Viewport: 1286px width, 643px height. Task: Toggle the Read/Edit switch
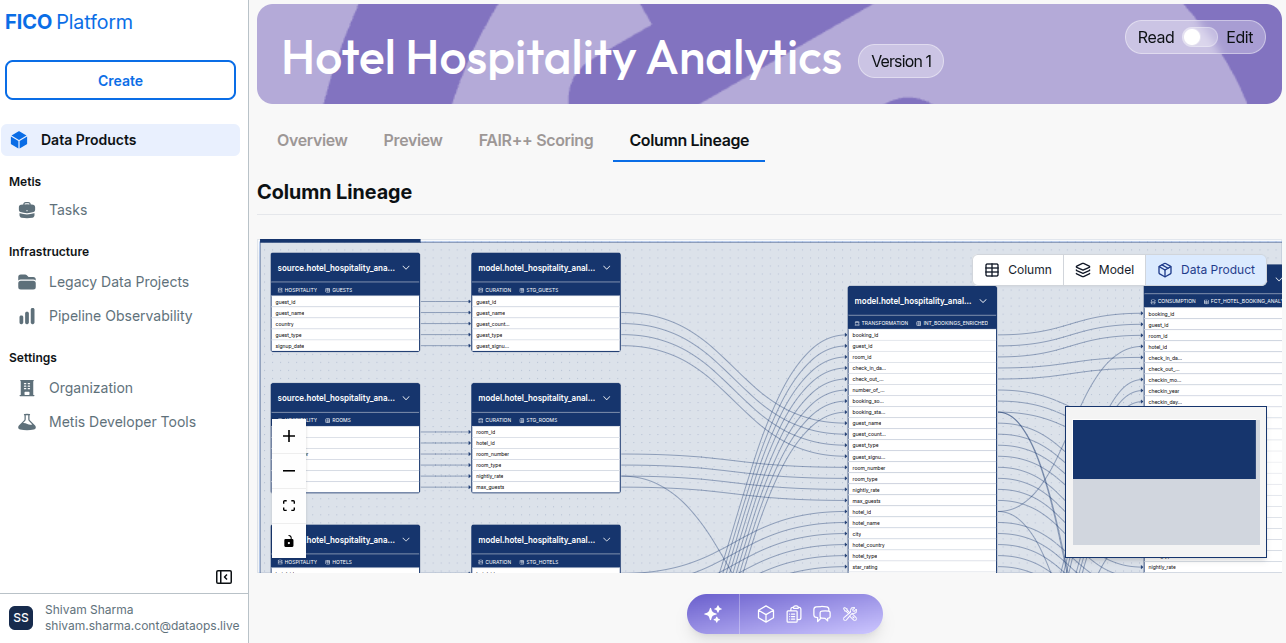pyautogui.click(x=1199, y=37)
